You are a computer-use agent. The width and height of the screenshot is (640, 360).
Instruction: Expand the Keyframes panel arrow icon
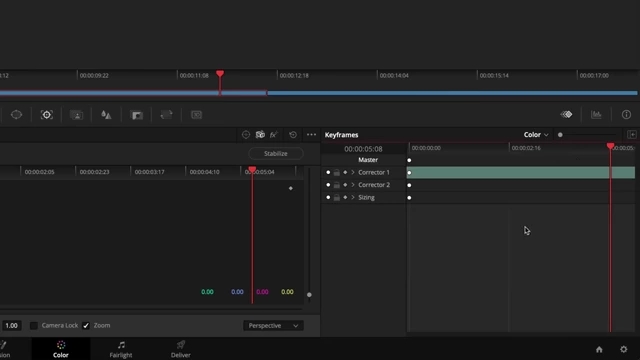point(631,135)
